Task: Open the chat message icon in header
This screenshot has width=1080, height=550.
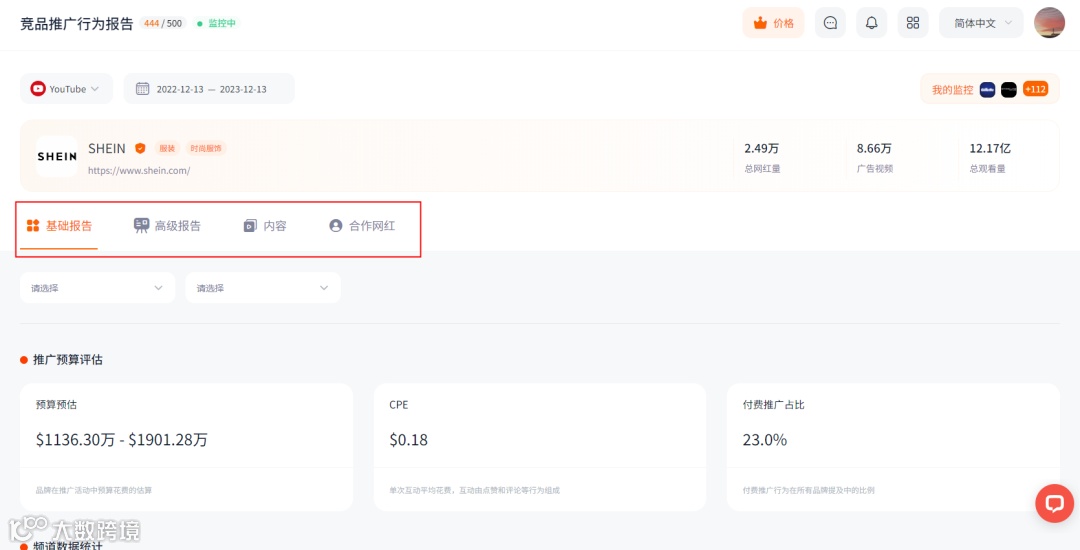Action: coord(830,23)
